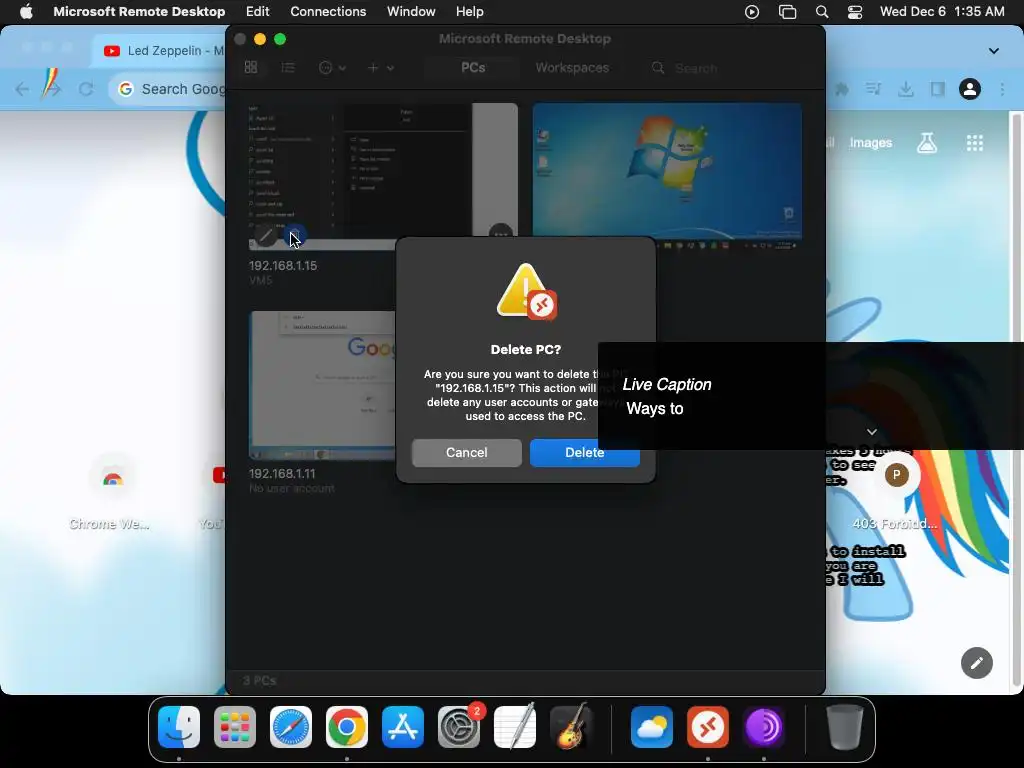
Task: Open Spotlight search in menu bar
Action: point(822,12)
